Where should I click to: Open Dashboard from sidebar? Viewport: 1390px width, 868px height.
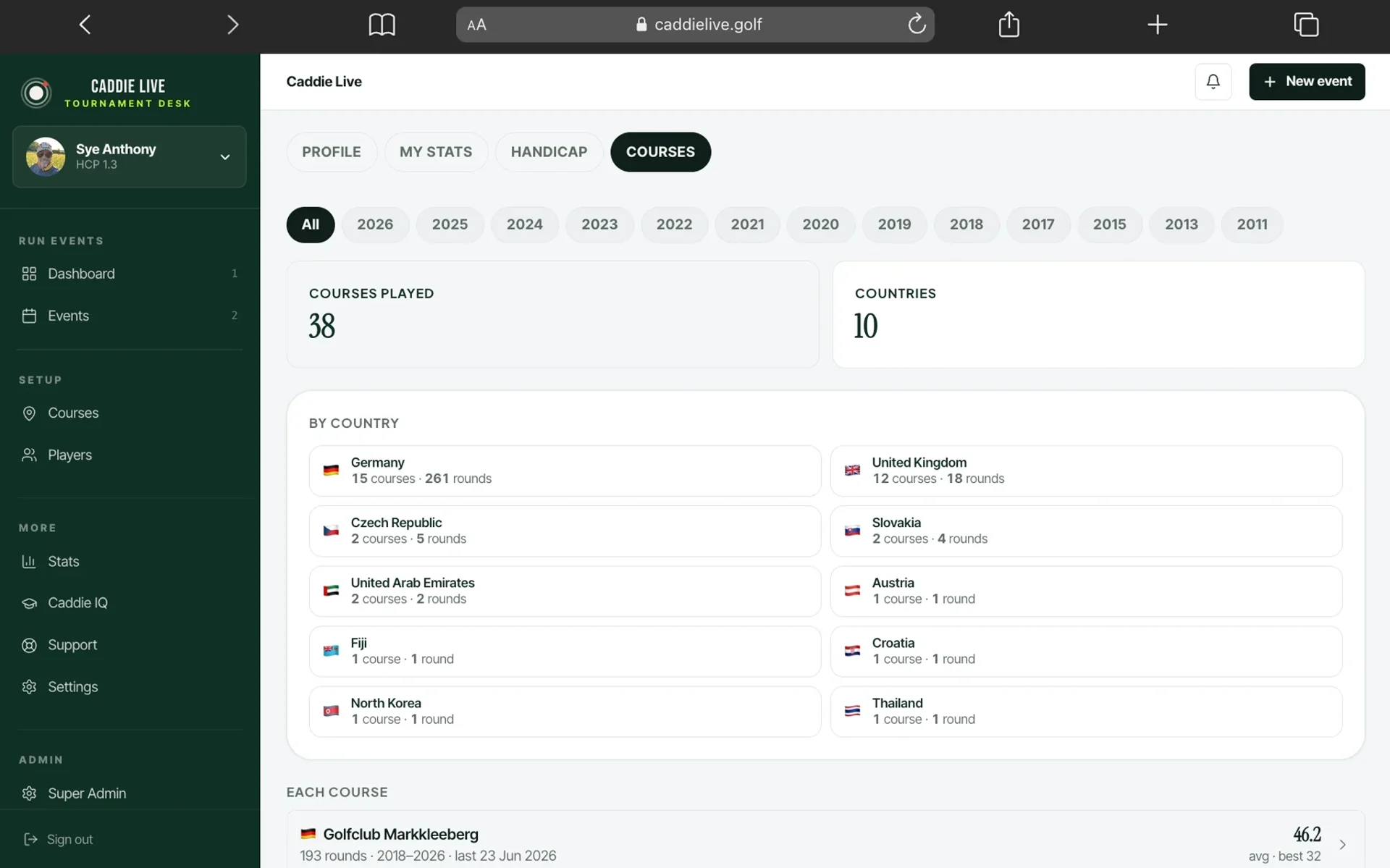[129, 274]
